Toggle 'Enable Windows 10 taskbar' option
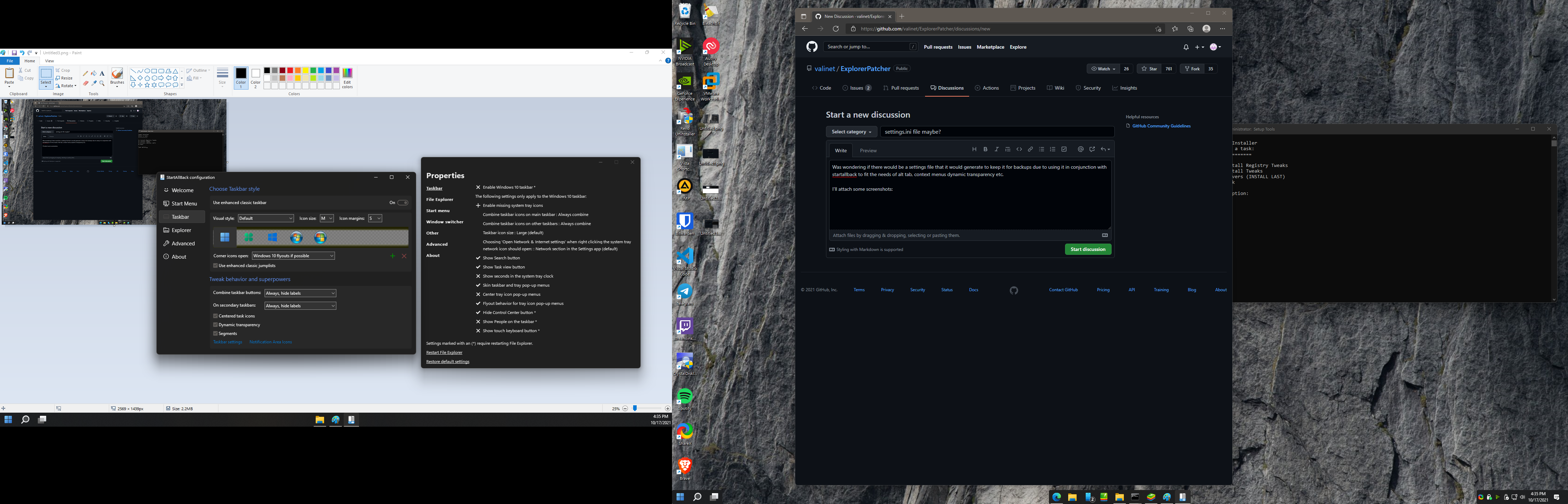This screenshot has height=504, width=1568. tap(506, 188)
